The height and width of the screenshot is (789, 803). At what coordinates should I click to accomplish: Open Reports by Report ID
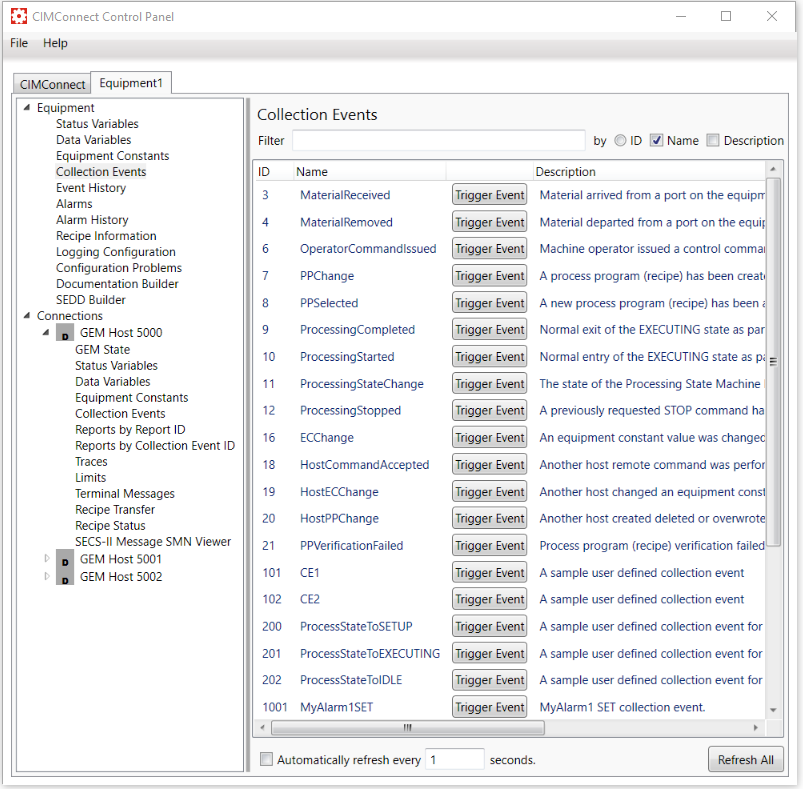click(130, 430)
